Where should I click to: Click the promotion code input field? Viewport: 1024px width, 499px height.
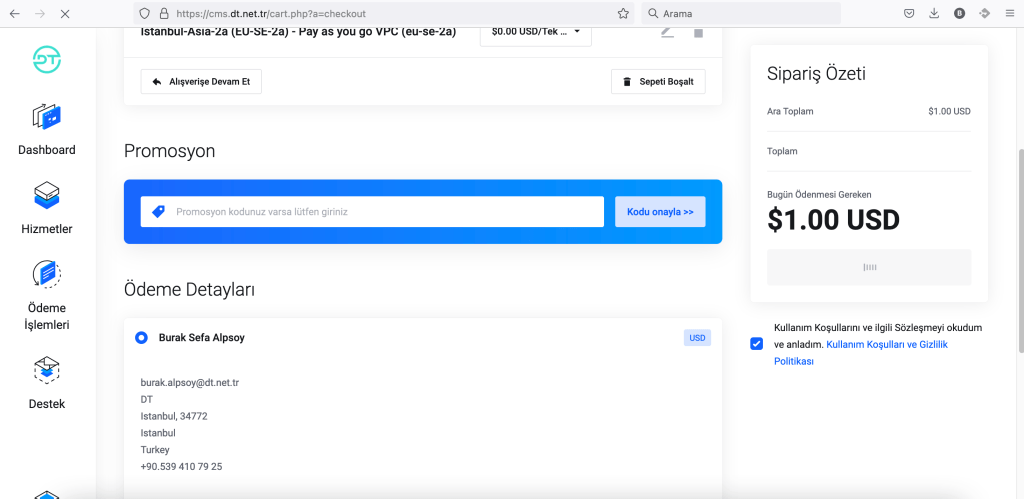click(x=372, y=212)
